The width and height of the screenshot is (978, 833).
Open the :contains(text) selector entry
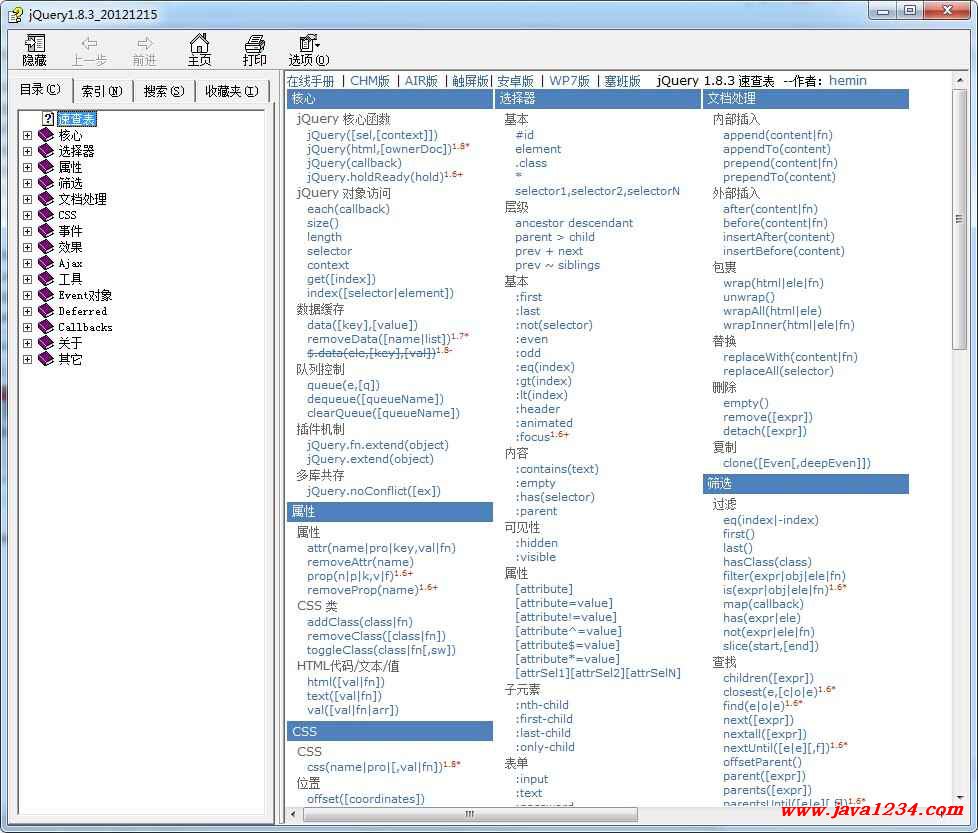(x=557, y=469)
